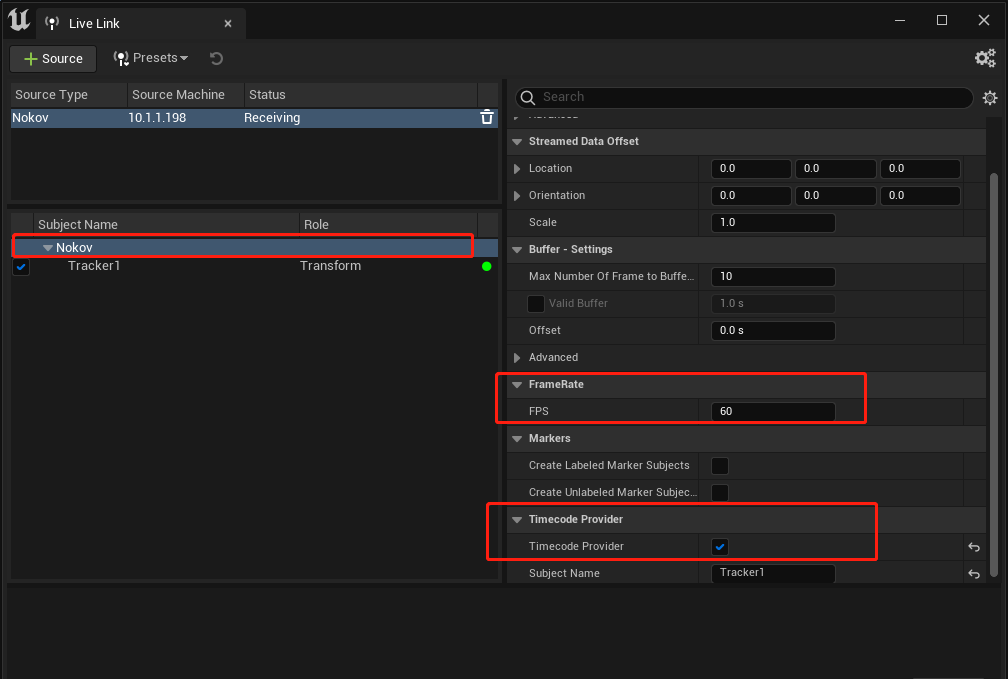Delete the Nokov source with trash icon
1008x679 pixels.
pos(487,117)
